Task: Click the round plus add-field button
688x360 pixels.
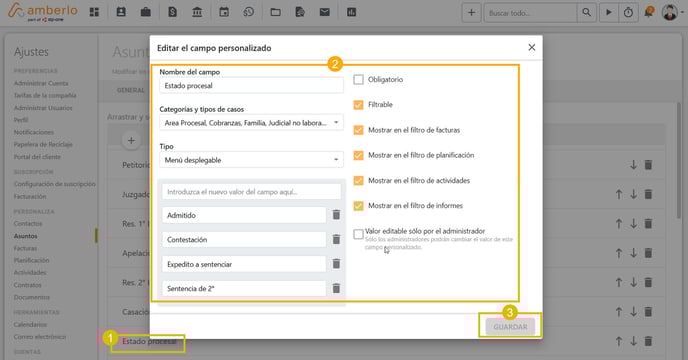Action: [x=131, y=140]
